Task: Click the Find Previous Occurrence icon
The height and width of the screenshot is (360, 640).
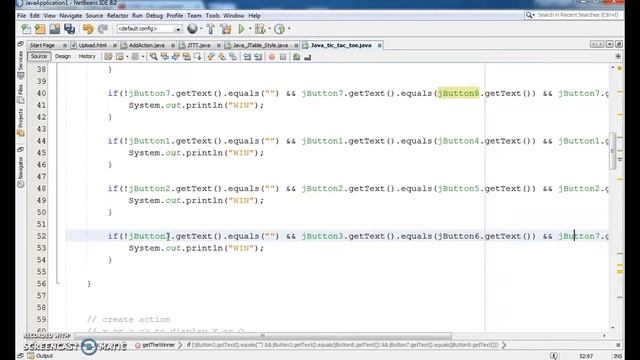Action: coord(164,57)
